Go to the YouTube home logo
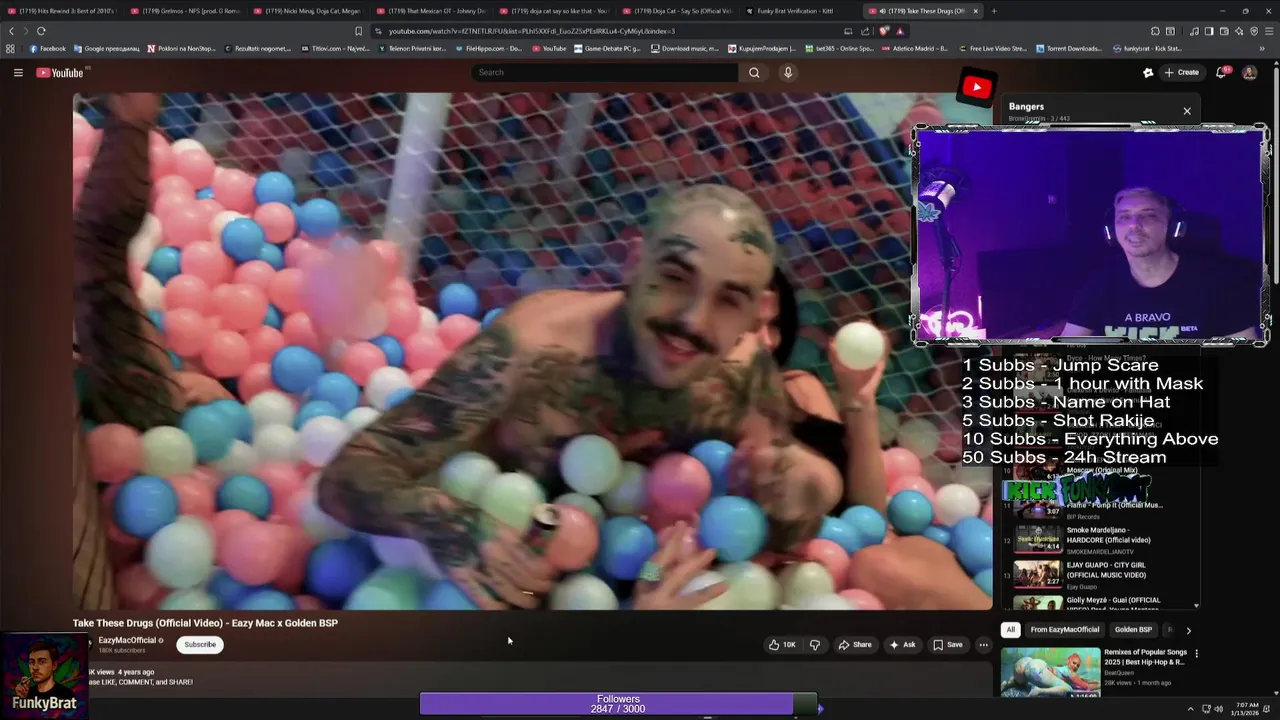 (60, 72)
